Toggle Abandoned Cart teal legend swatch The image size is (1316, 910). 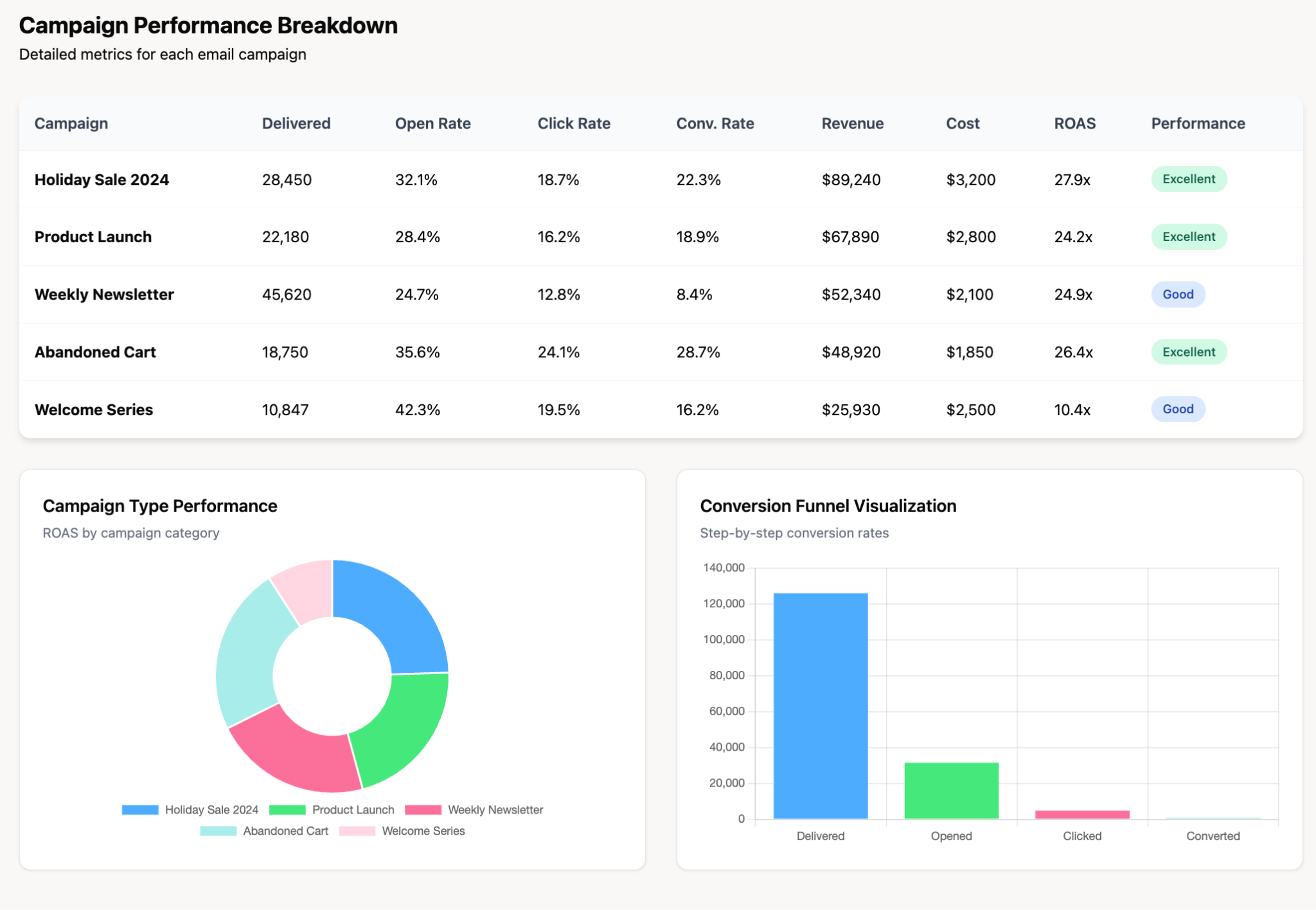218,831
